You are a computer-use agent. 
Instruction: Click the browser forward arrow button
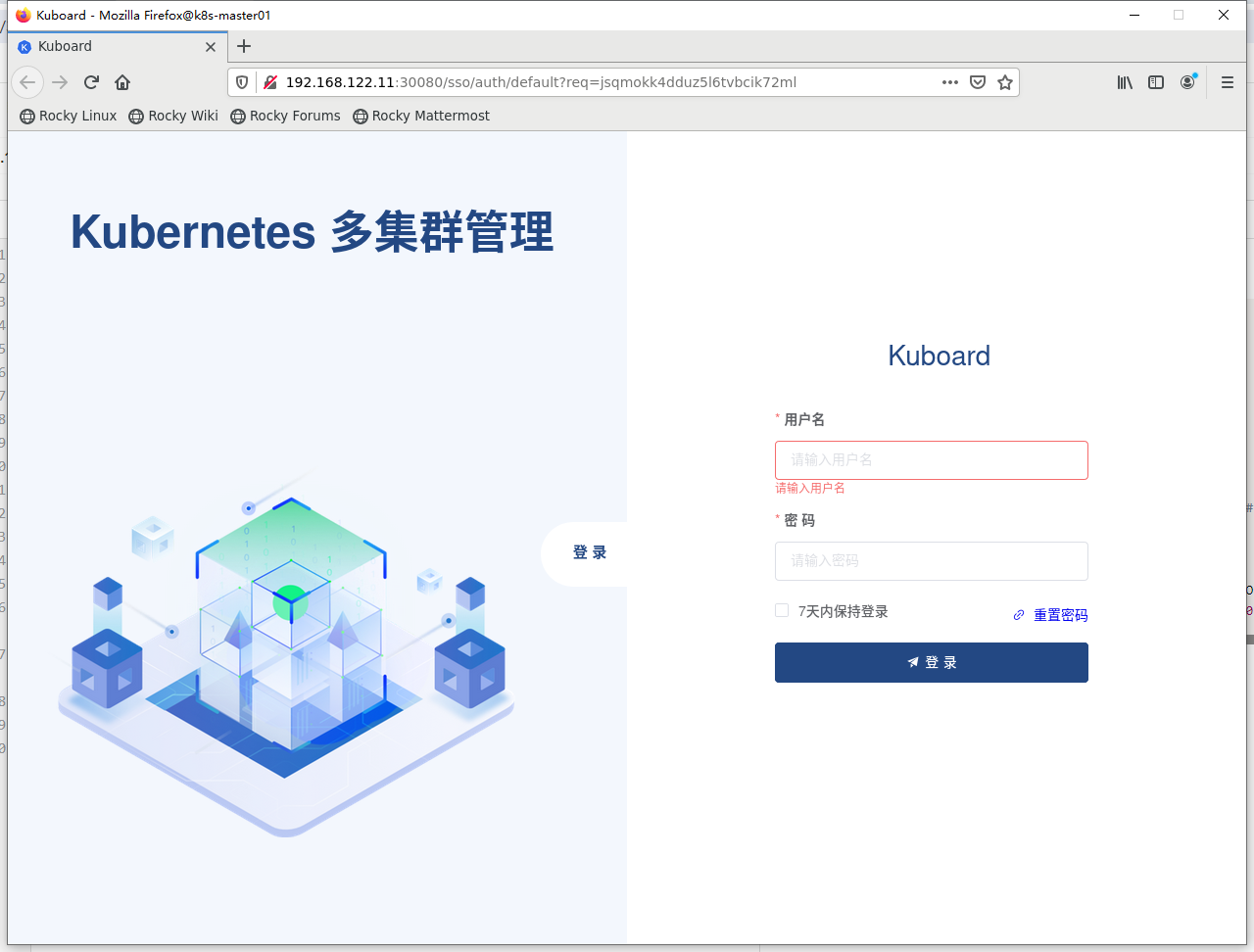tap(60, 82)
